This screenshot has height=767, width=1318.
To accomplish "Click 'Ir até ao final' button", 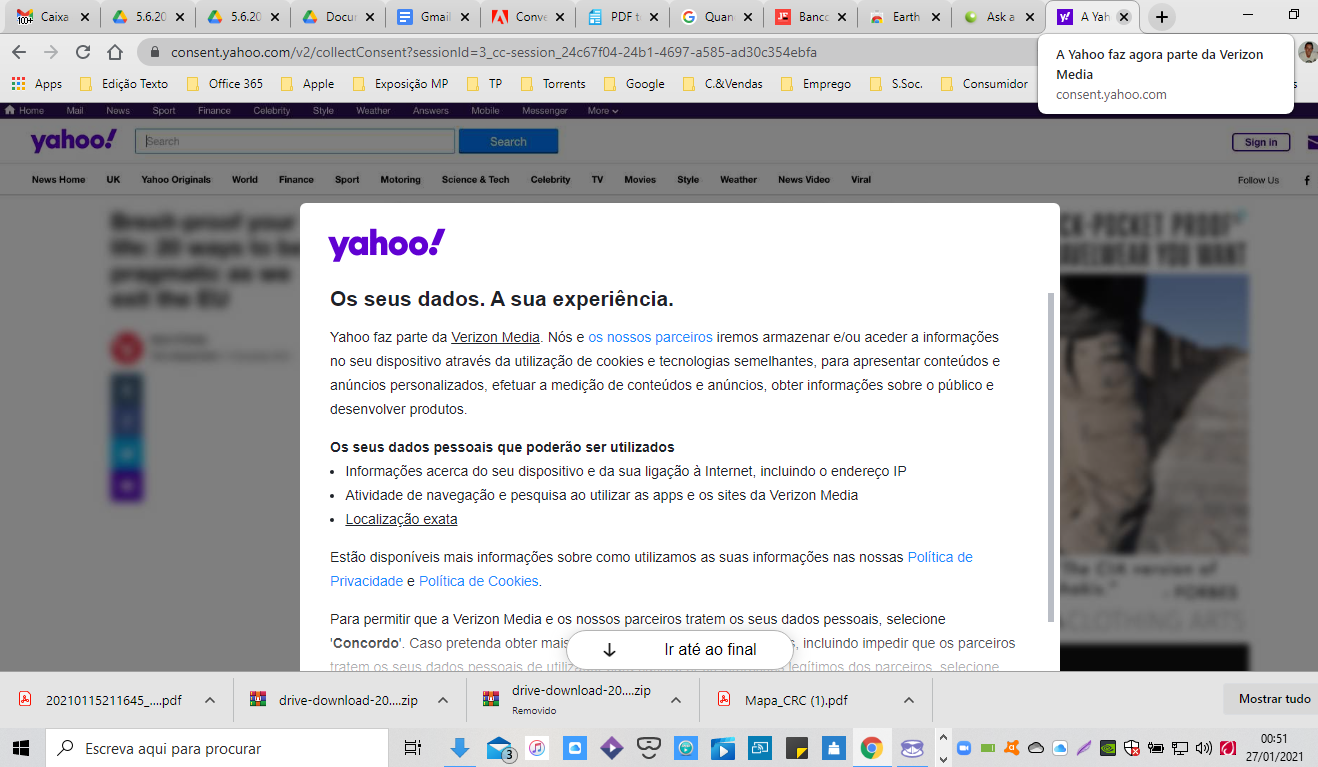I will click(x=680, y=649).
